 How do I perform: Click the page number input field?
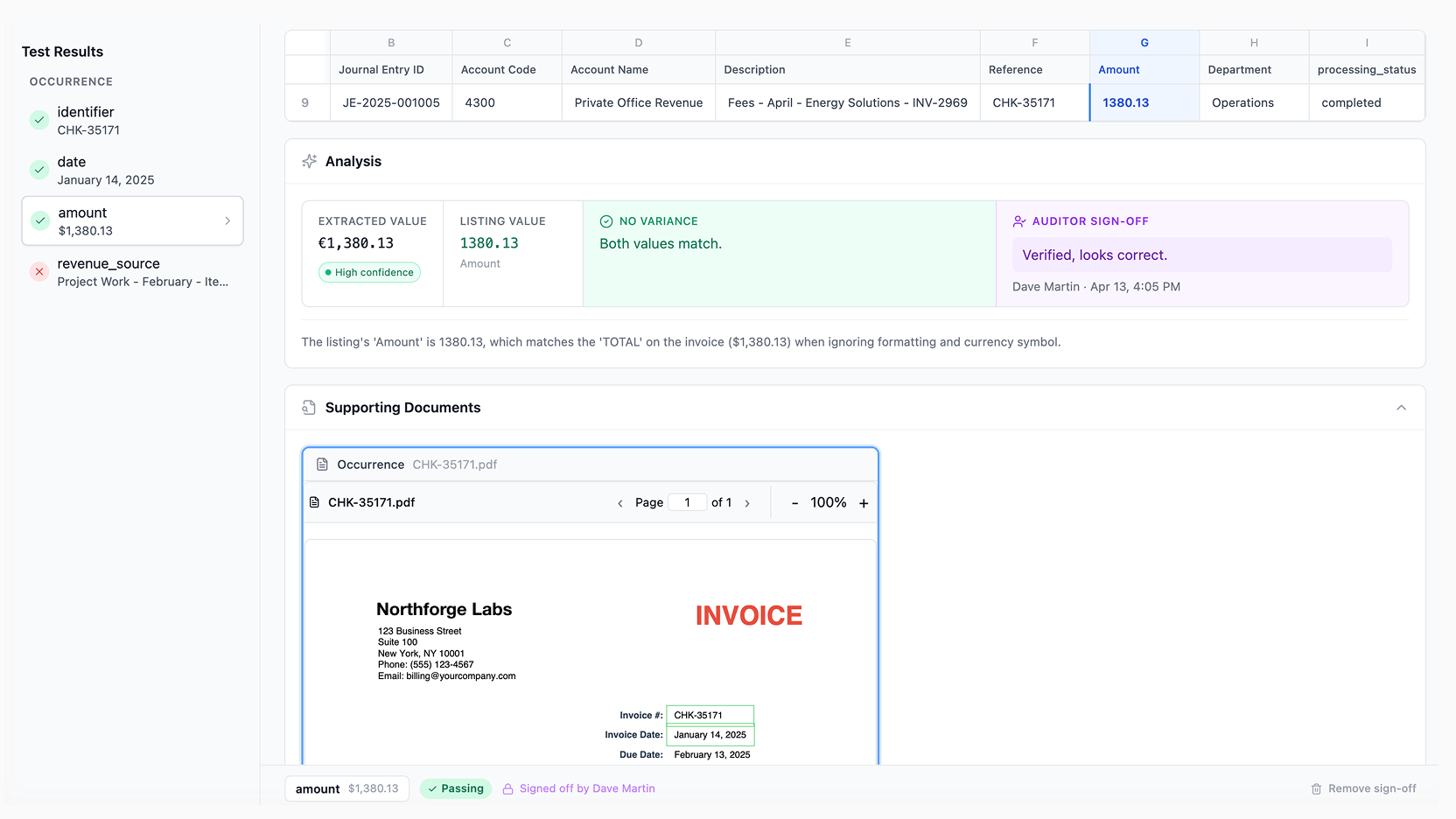tap(688, 502)
